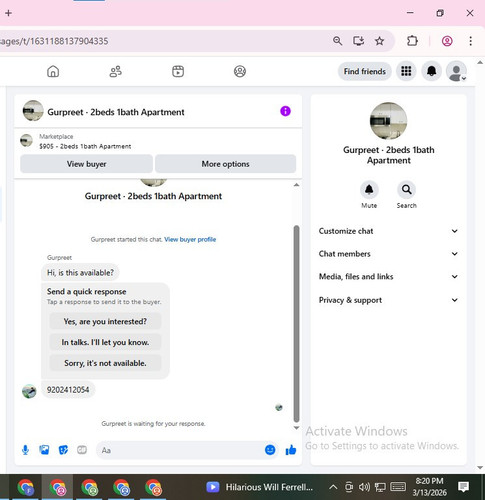
Task: Click the View buyer button
Action: pyautogui.click(x=87, y=164)
